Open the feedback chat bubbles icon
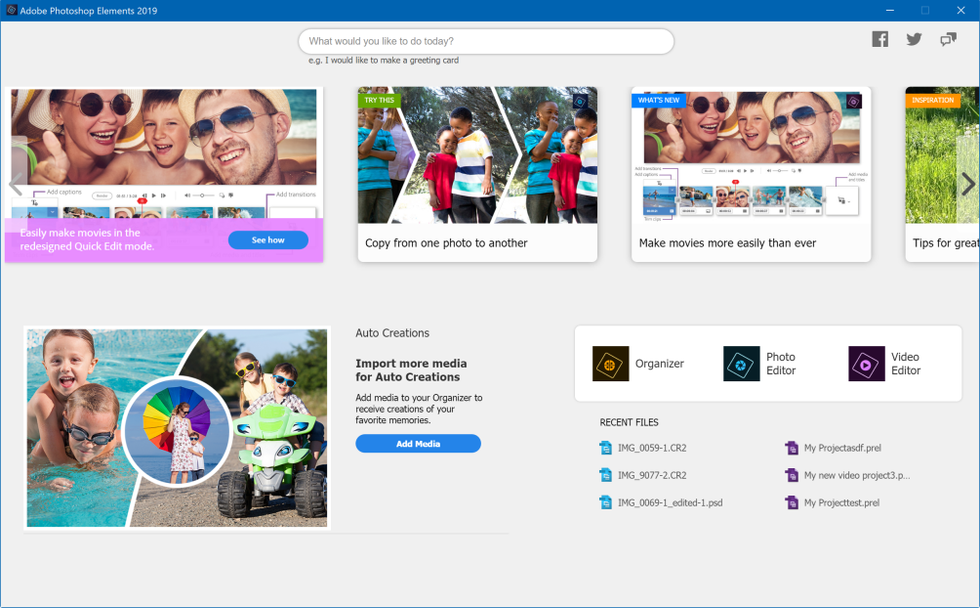Viewport: 980px width, 608px height. (948, 39)
